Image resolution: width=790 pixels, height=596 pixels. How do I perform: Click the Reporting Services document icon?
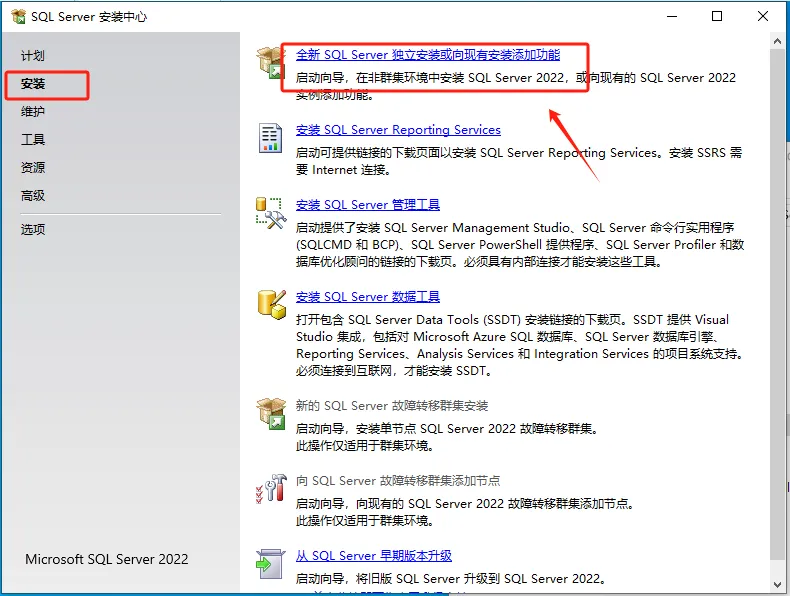271,138
